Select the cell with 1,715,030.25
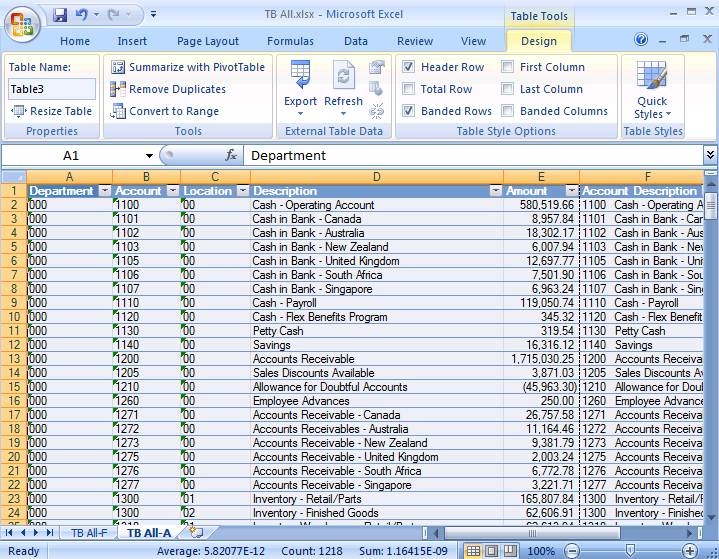The image size is (719, 559). (542, 359)
